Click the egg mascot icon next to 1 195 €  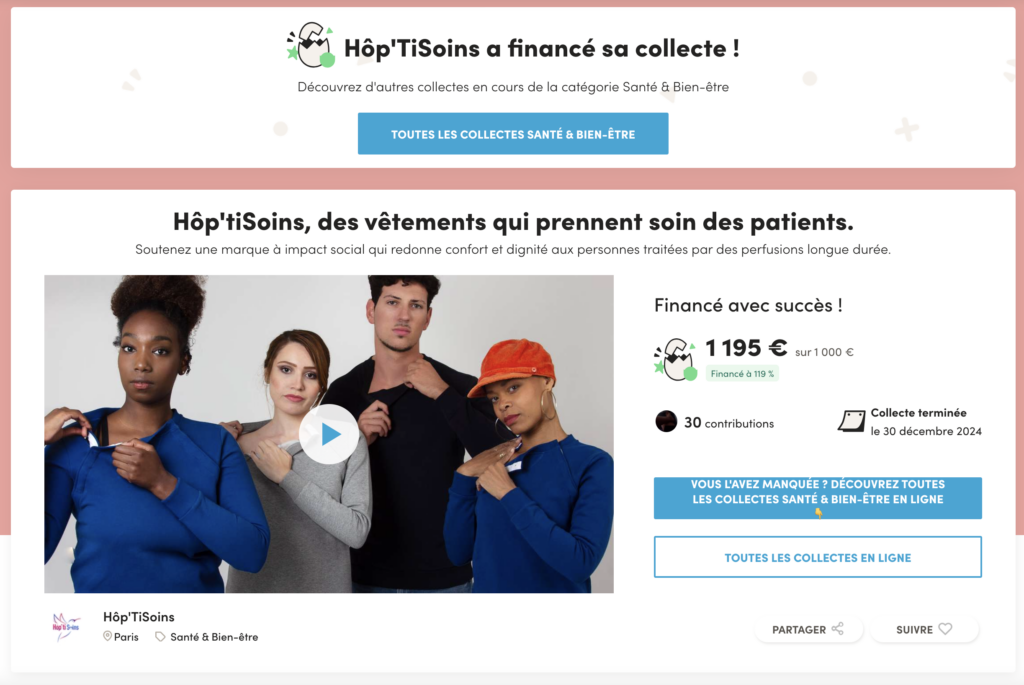point(676,359)
